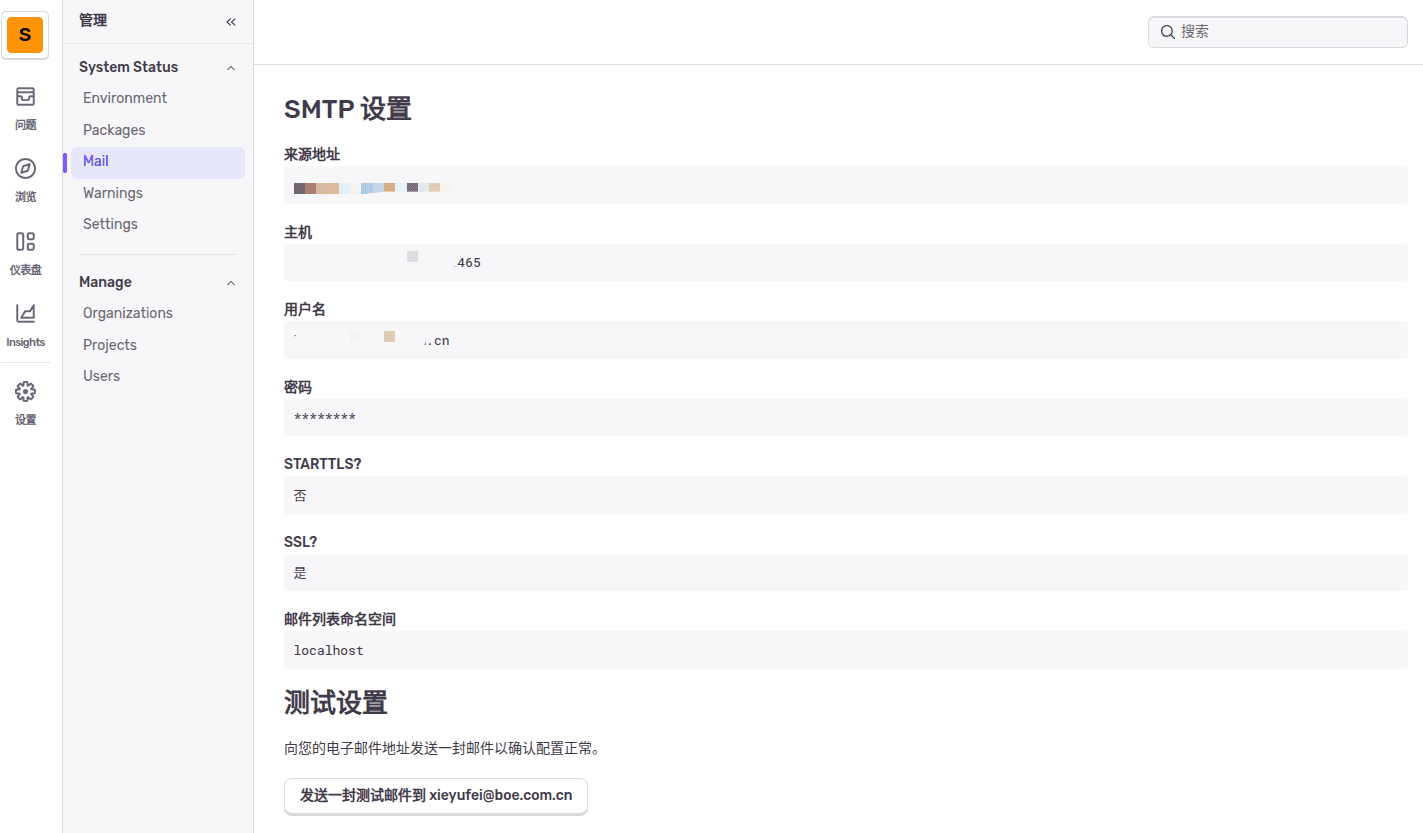Open Settings under System Status
The image size is (1423, 833).
point(110,223)
